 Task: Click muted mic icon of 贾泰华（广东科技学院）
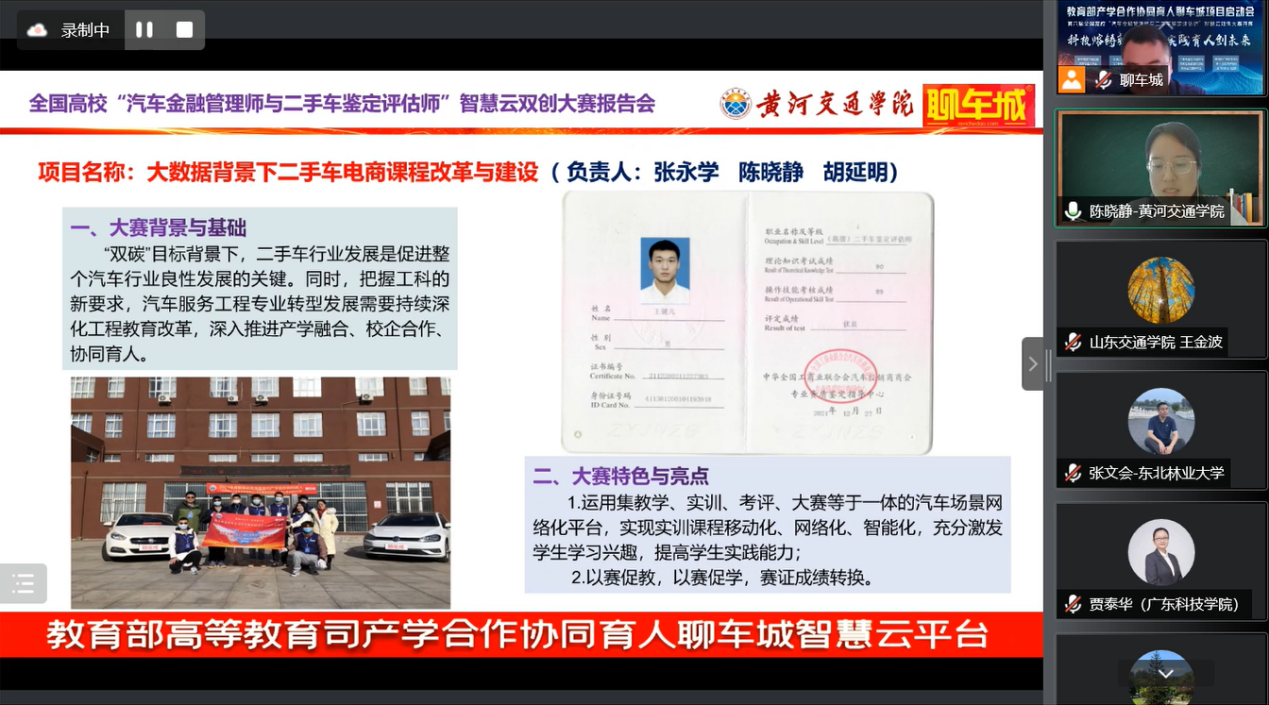coord(1073,604)
